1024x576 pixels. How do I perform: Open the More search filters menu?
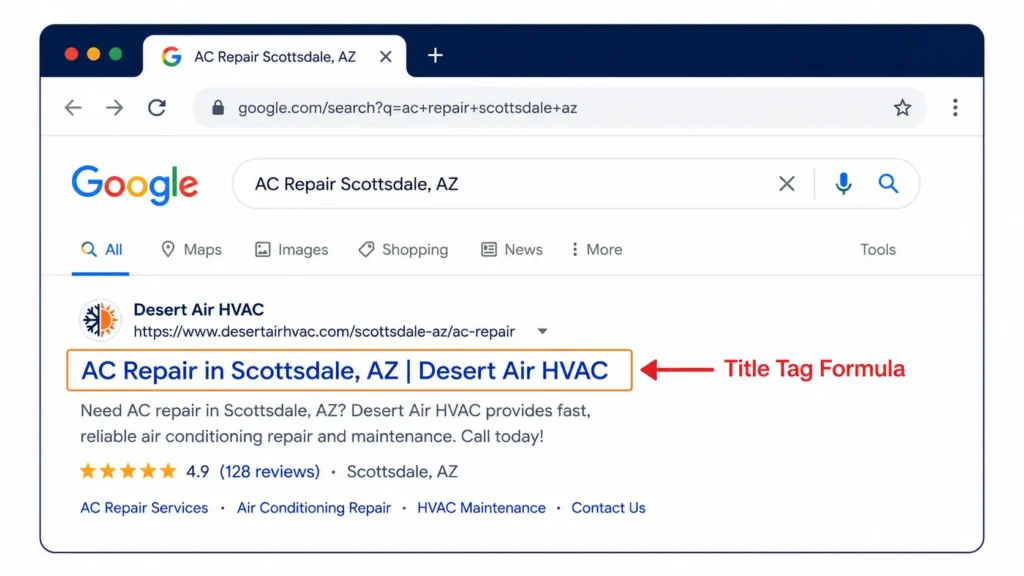[x=597, y=249]
